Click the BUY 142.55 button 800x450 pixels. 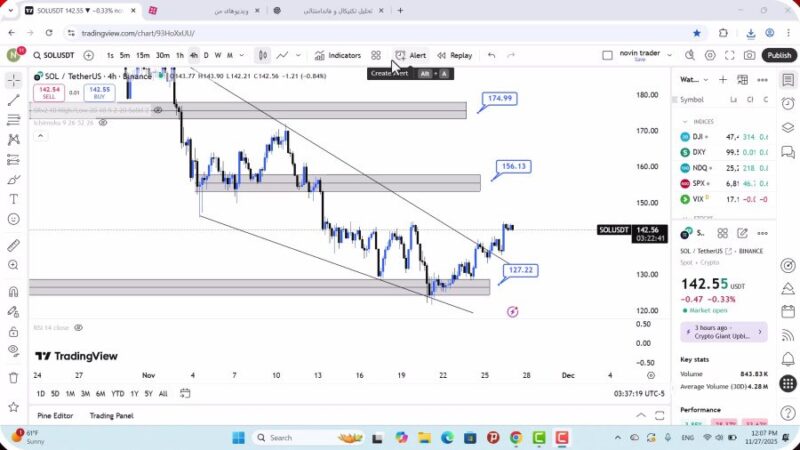pyautogui.click(x=97, y=93)
